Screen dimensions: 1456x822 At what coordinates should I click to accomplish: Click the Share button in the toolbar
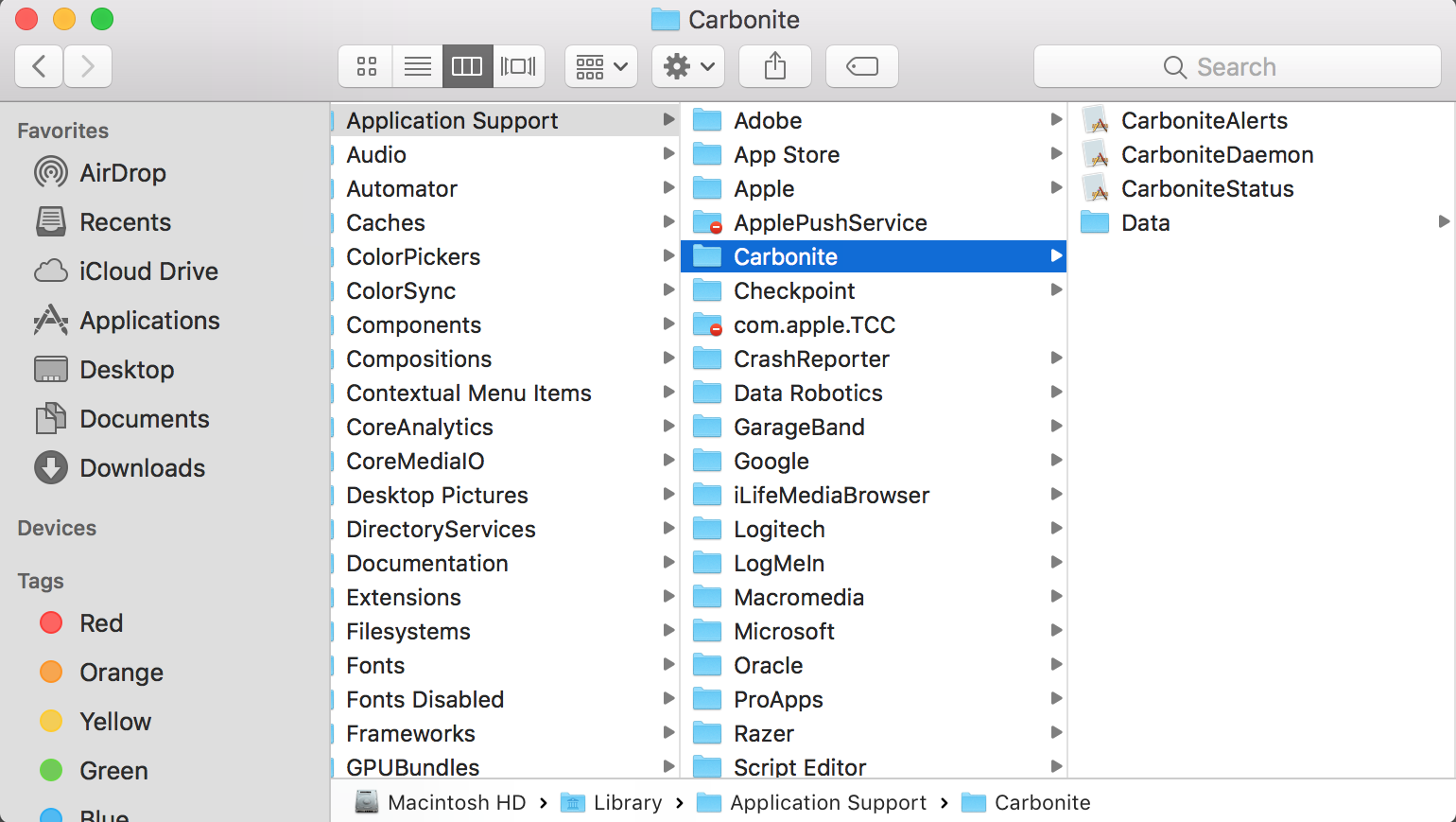point(774,66)
